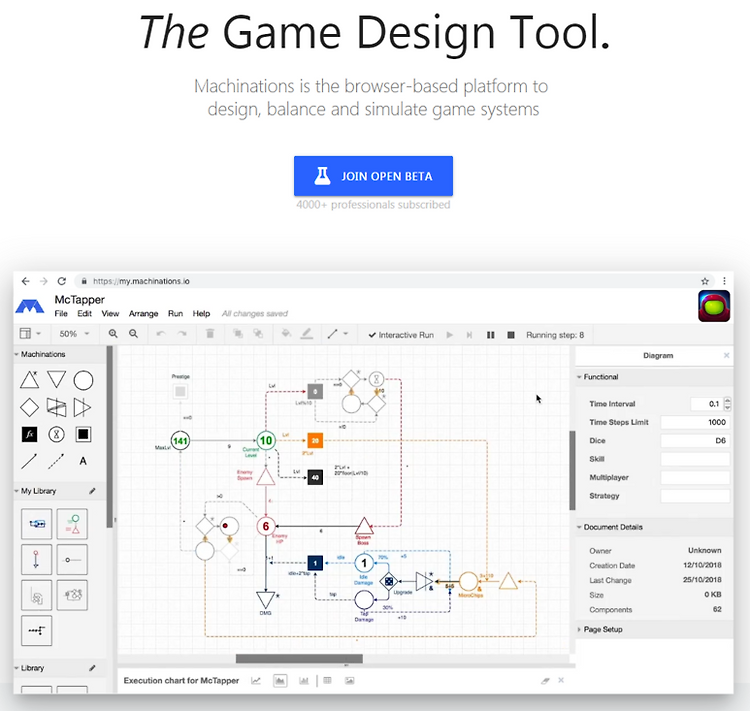The width and height of the screenshot is (750, 711).
Task: Toggle the Interactive Run checkbox
Action: 401,335
